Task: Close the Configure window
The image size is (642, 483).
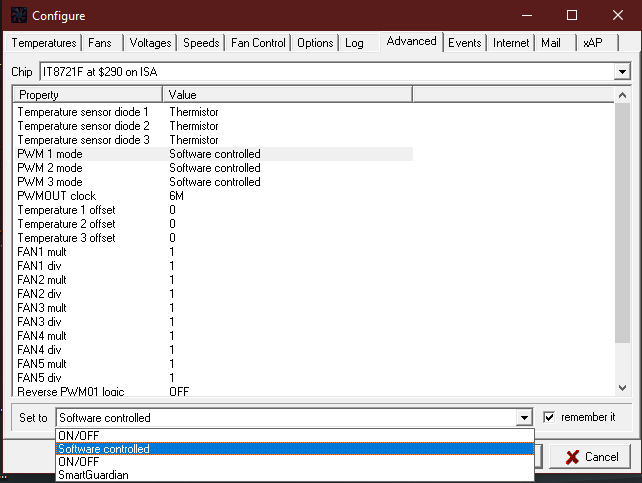Action: coord(618,16)
